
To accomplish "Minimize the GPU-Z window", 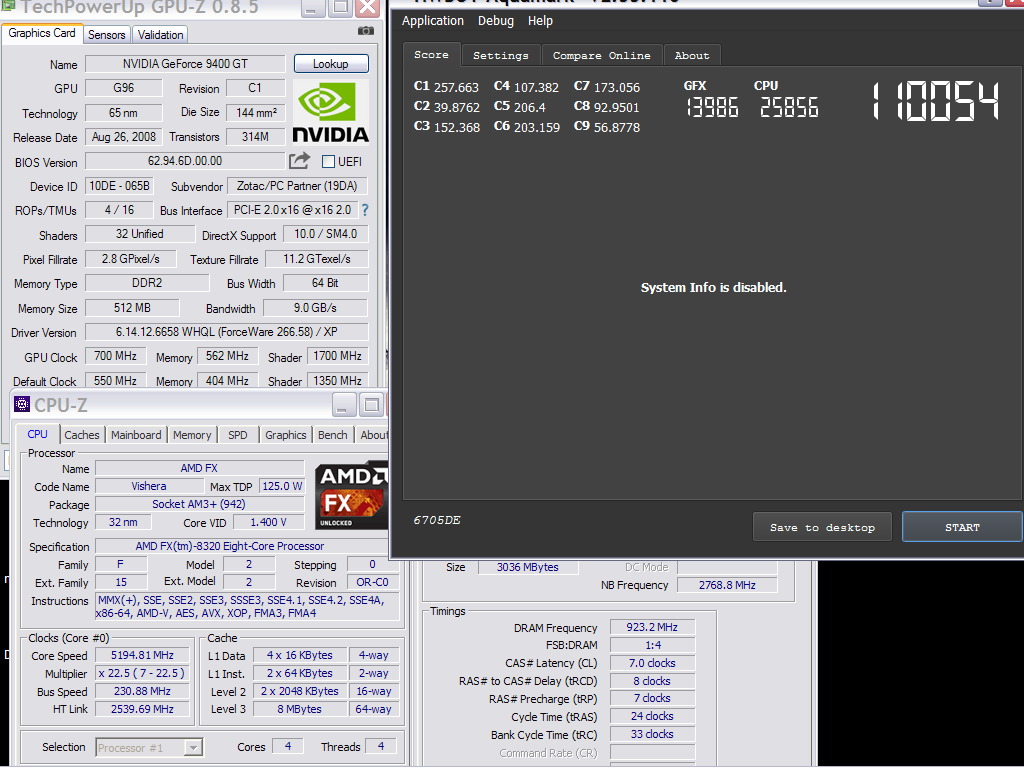I will (x=313, y=8).
